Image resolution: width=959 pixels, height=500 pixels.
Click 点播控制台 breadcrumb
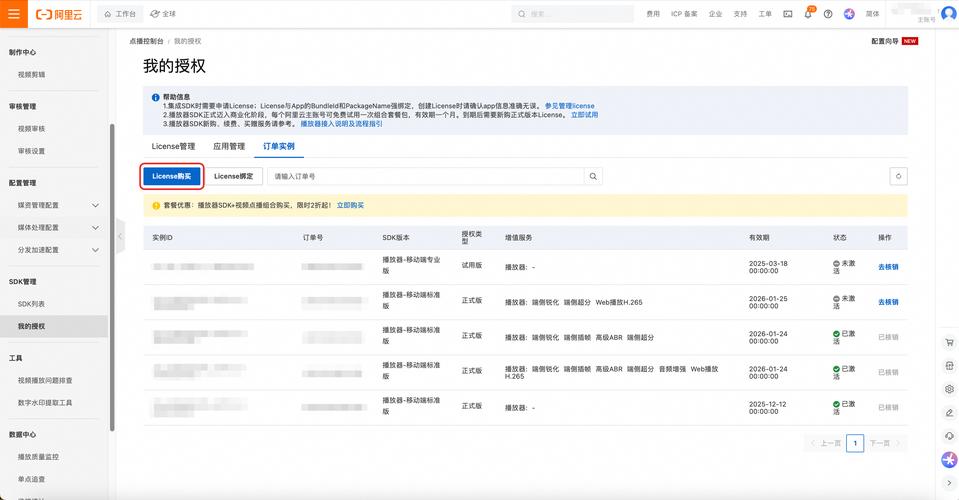pos(146,41)
